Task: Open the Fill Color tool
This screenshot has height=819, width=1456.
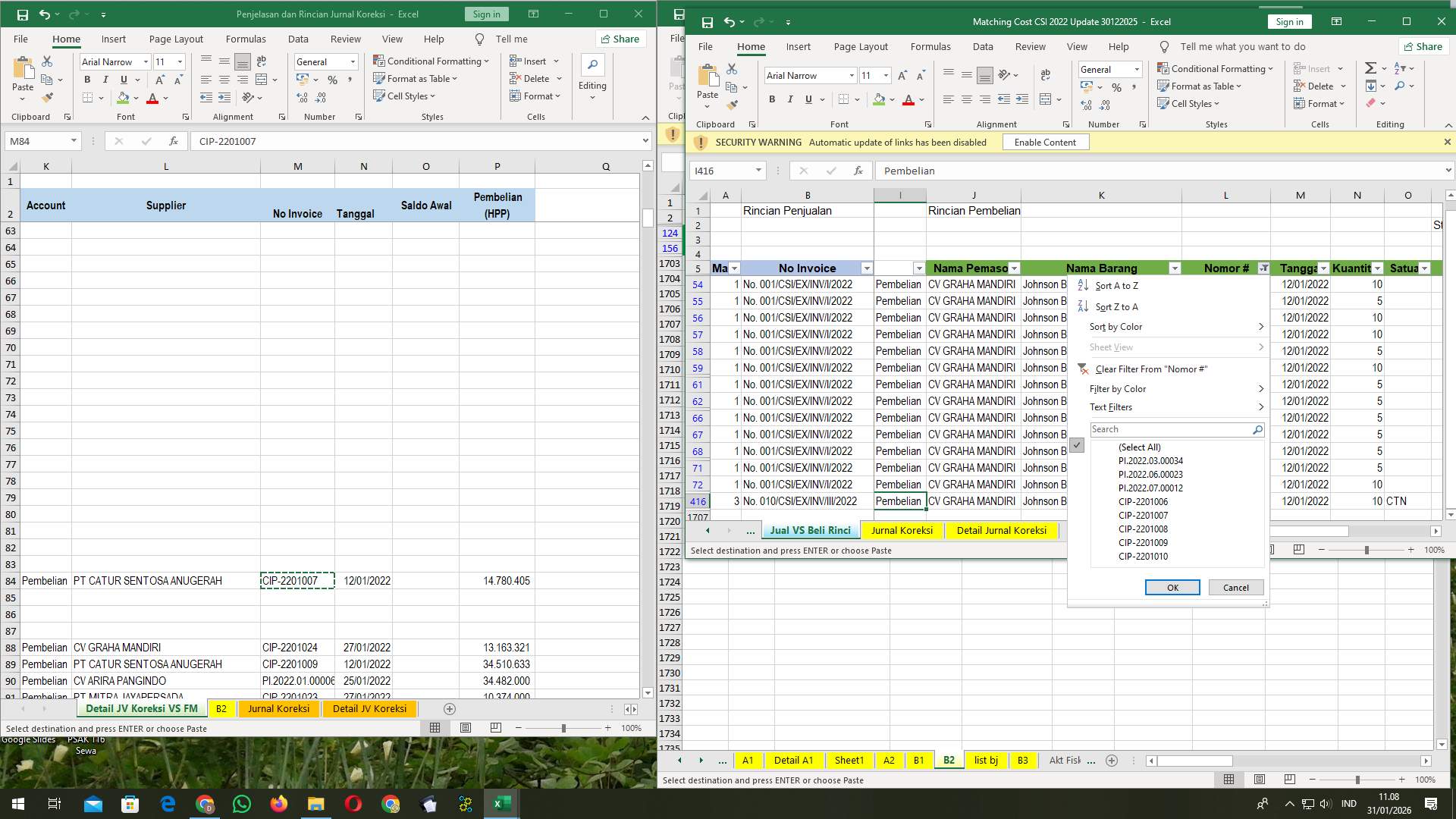Action: click(878, 99)
